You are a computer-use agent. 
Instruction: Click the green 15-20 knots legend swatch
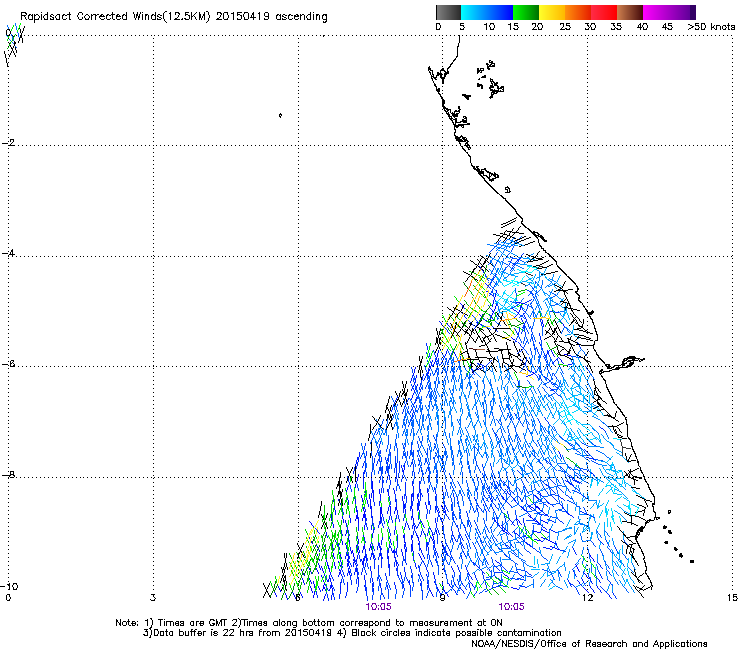click(526, 12)
